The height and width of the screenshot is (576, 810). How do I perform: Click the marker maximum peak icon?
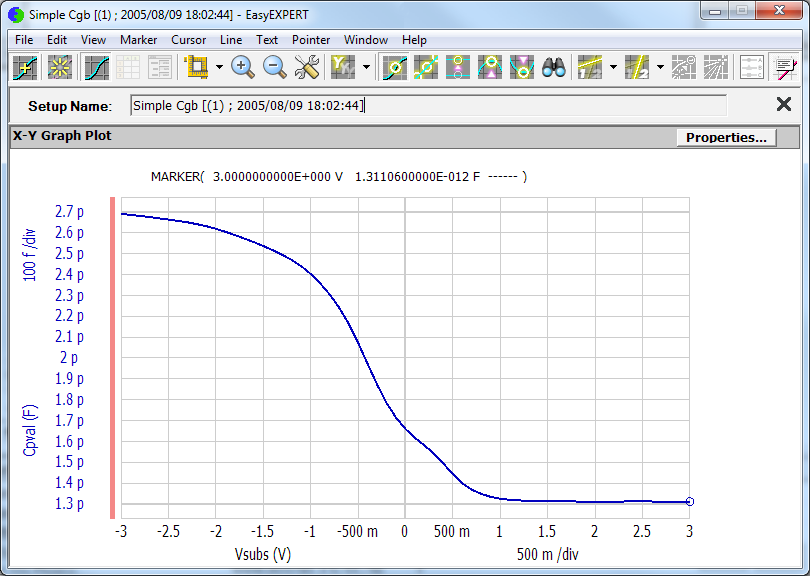pyautogui.click(x=490, y=68)
